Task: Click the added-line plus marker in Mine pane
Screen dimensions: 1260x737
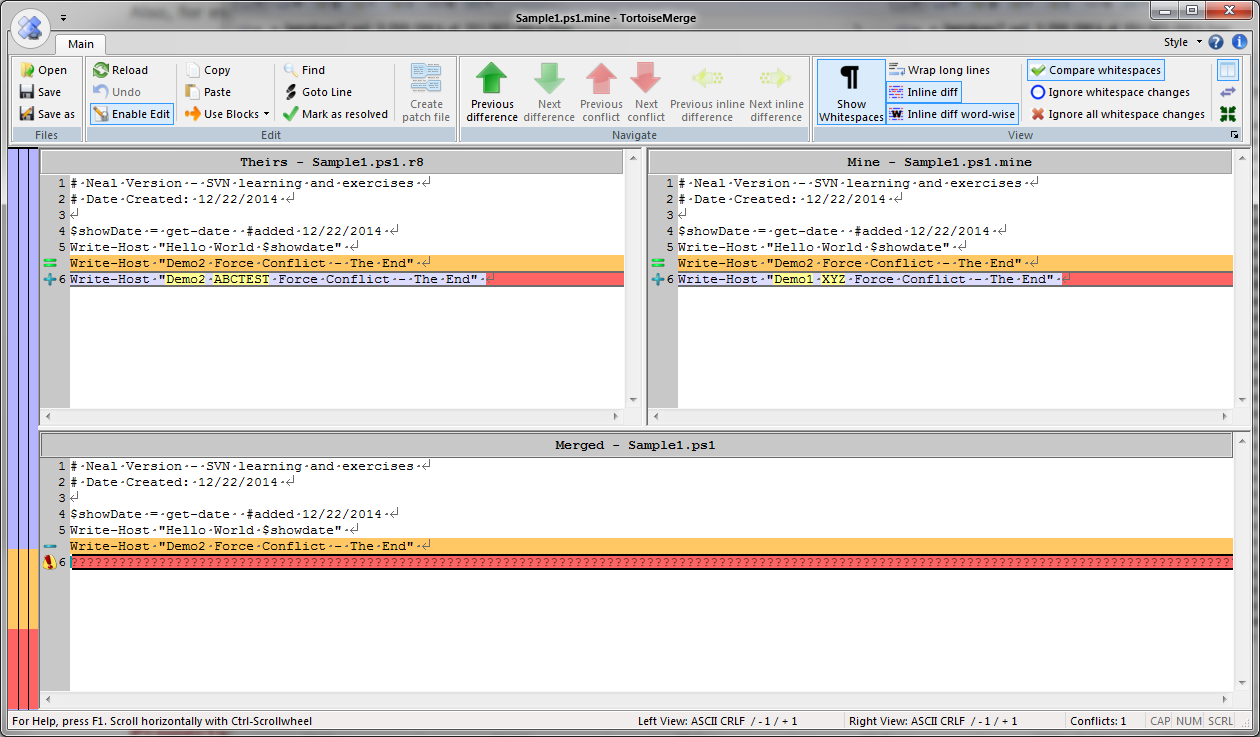Action: [658, 280]
